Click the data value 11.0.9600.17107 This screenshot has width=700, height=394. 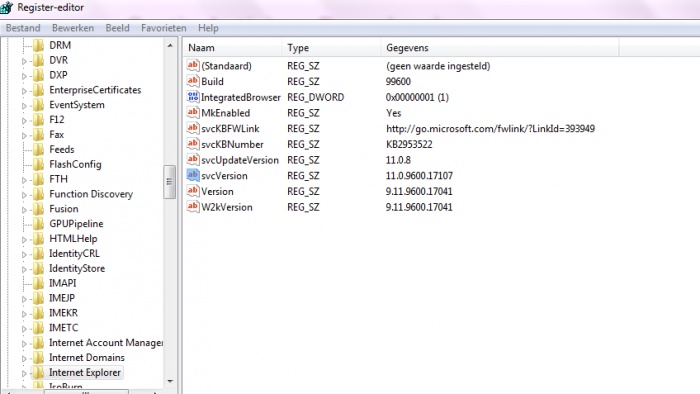419,176
